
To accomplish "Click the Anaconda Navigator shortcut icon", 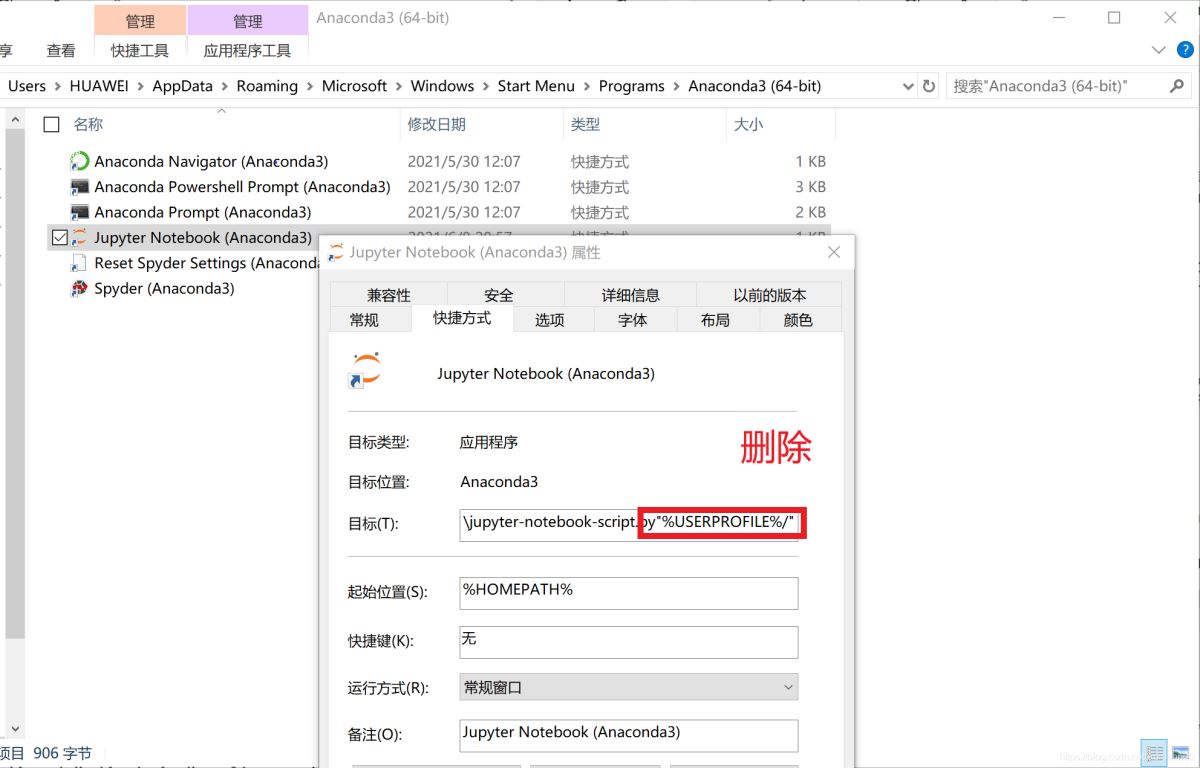I will tap(79, 161).
